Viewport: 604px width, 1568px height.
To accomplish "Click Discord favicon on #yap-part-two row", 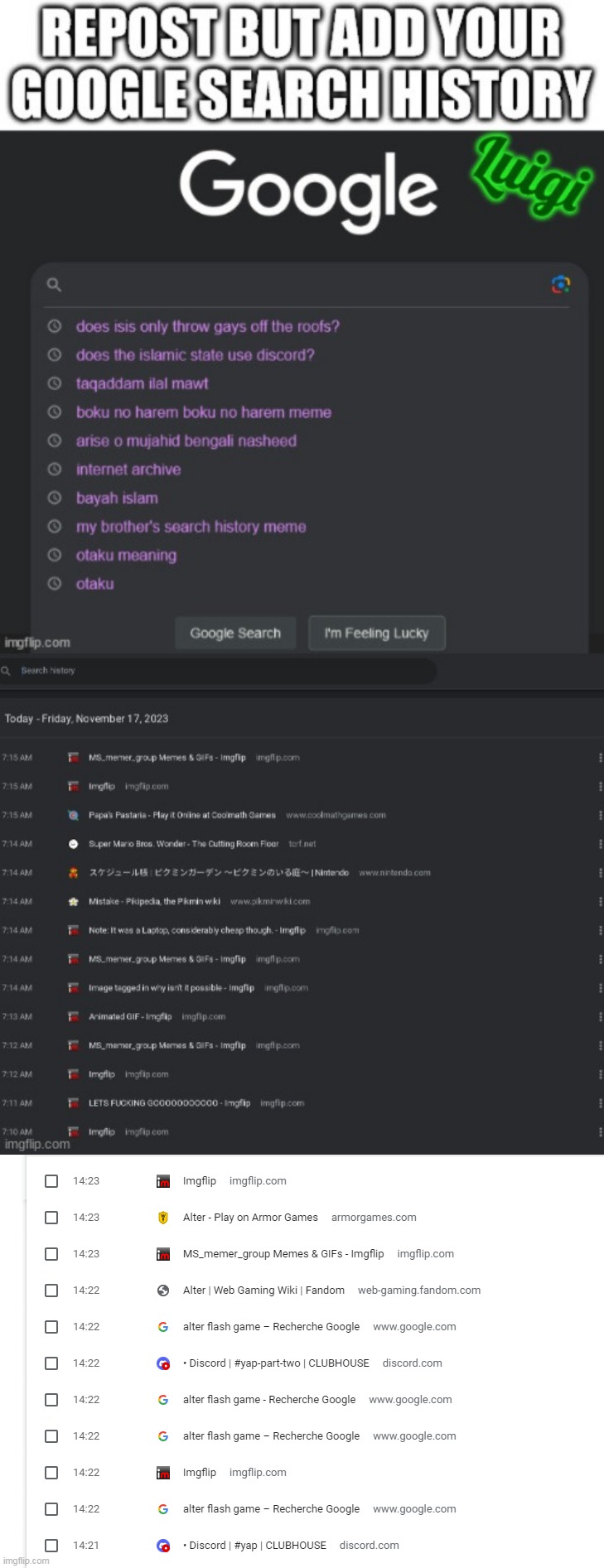I will tap(163, 1363).
